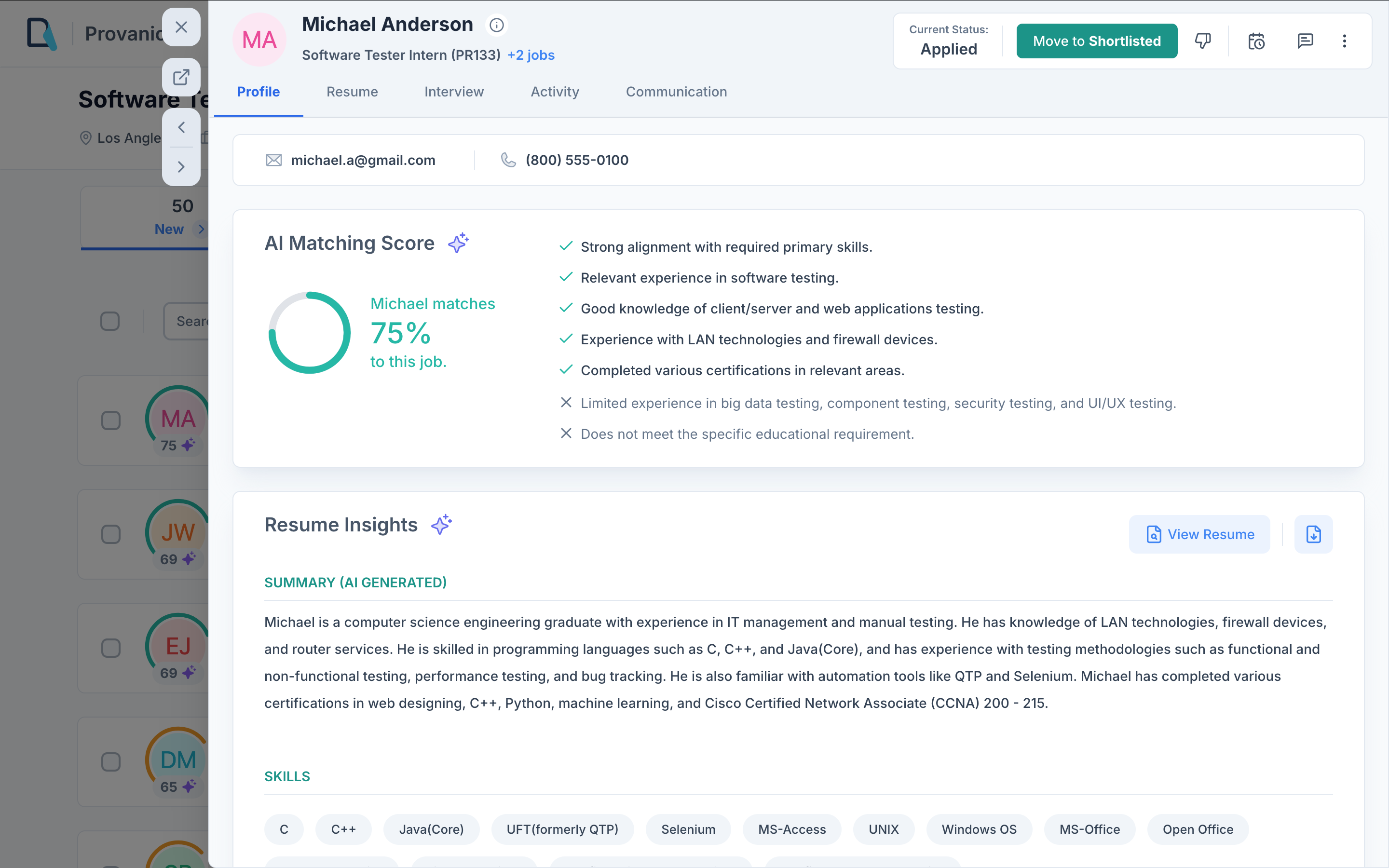This screenshot has width=1389, height=868.
Task: Download the resume file icon button
Action: click(1313, 534)
